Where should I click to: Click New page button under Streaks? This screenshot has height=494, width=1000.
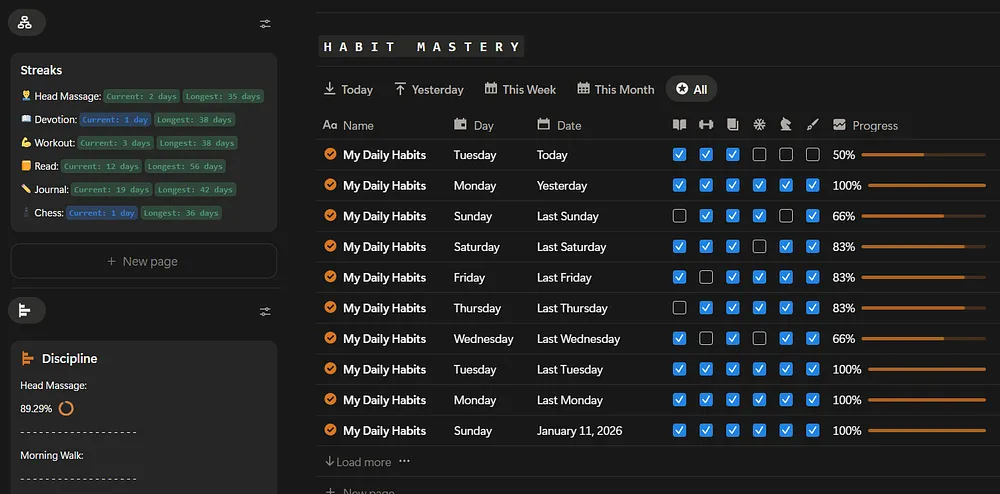coord(143,261)
